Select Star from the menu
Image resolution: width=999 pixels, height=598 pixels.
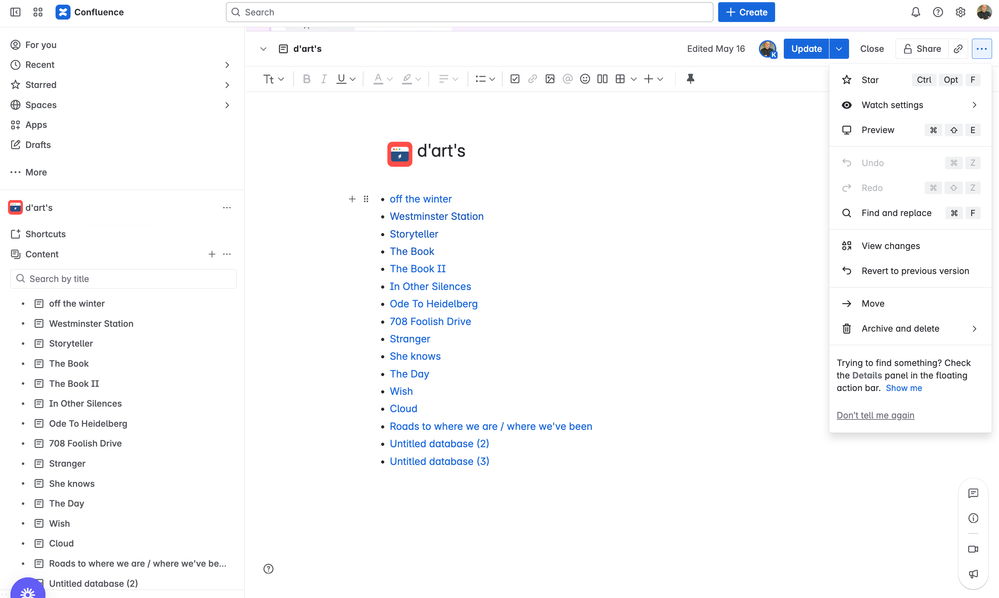click(910, 80)
